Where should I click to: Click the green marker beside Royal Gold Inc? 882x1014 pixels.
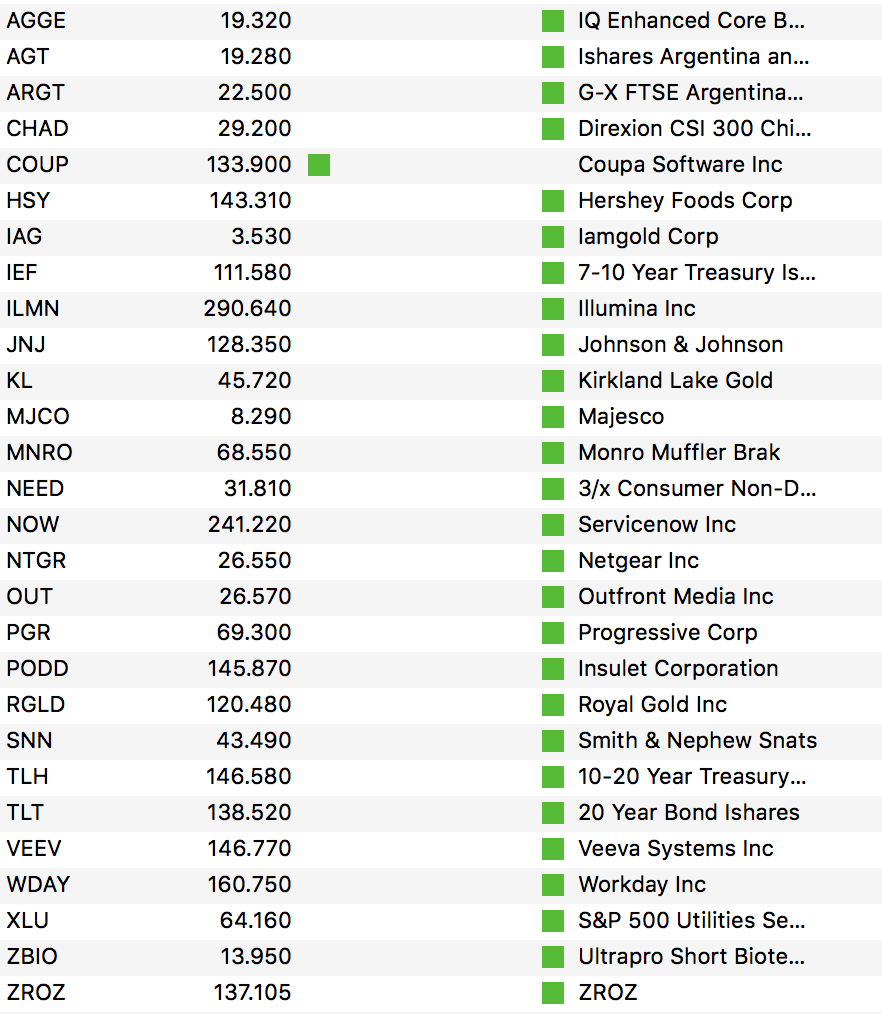click(x=553, y=705)
